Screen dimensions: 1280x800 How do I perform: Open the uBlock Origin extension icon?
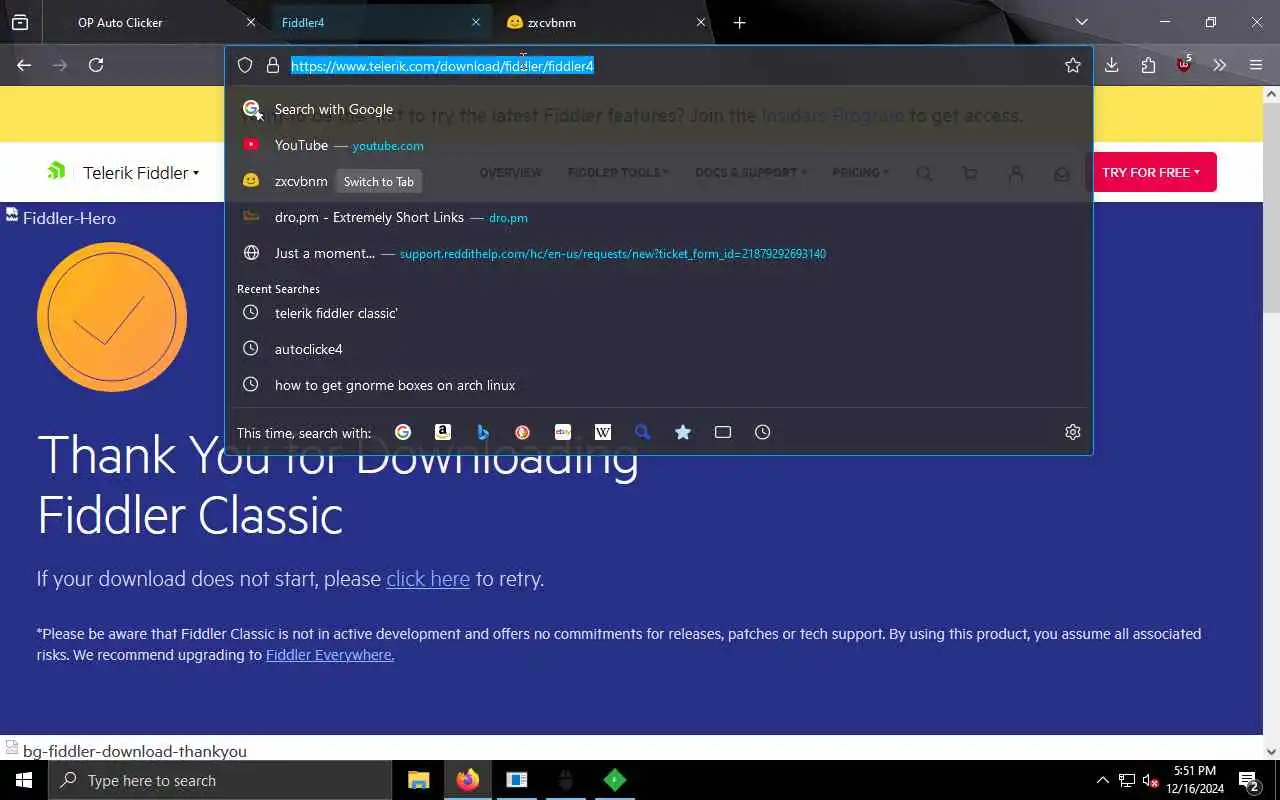[1184, 65]
